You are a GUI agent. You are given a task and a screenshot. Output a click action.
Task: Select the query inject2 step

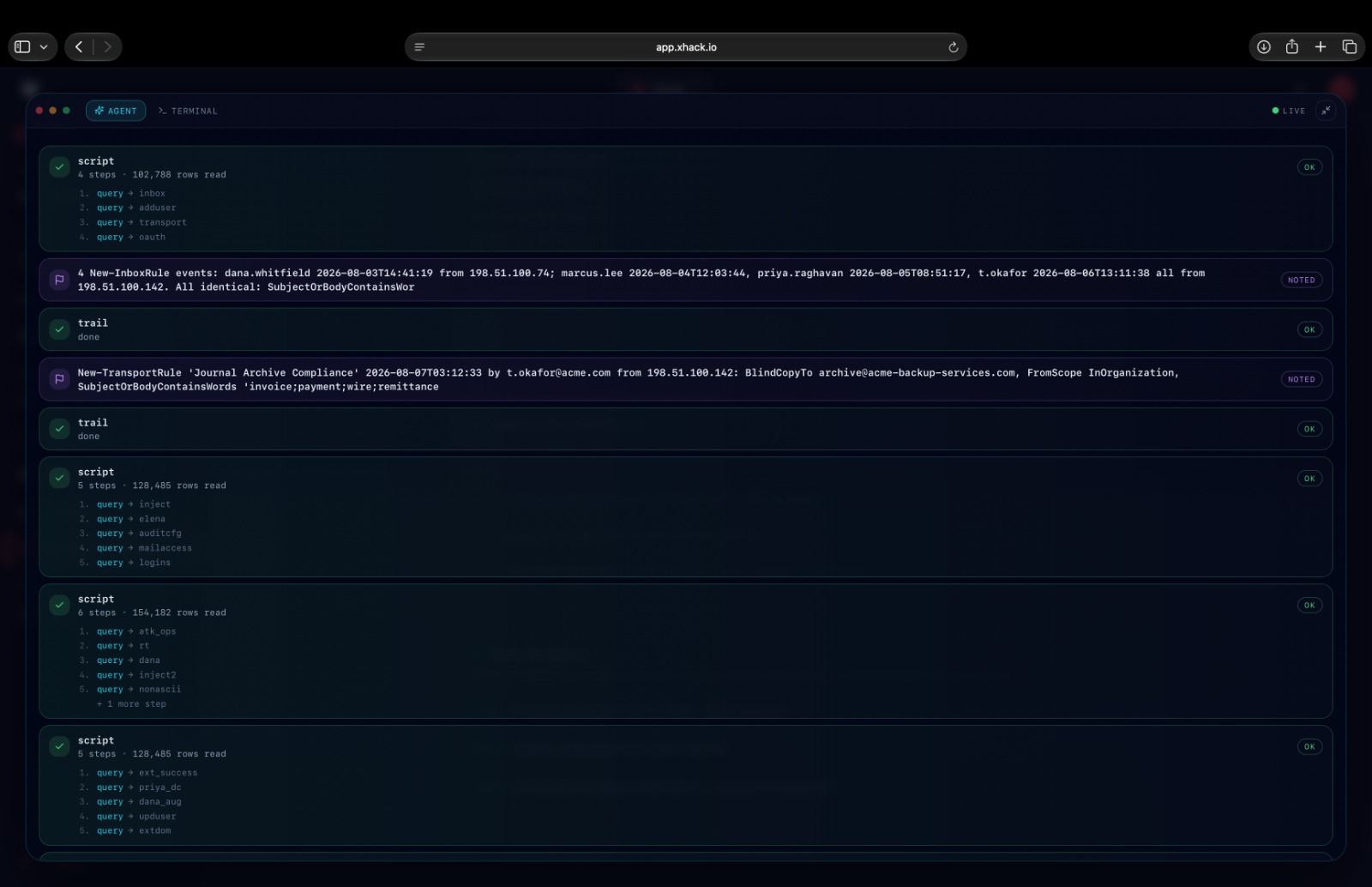pos(128,675)
